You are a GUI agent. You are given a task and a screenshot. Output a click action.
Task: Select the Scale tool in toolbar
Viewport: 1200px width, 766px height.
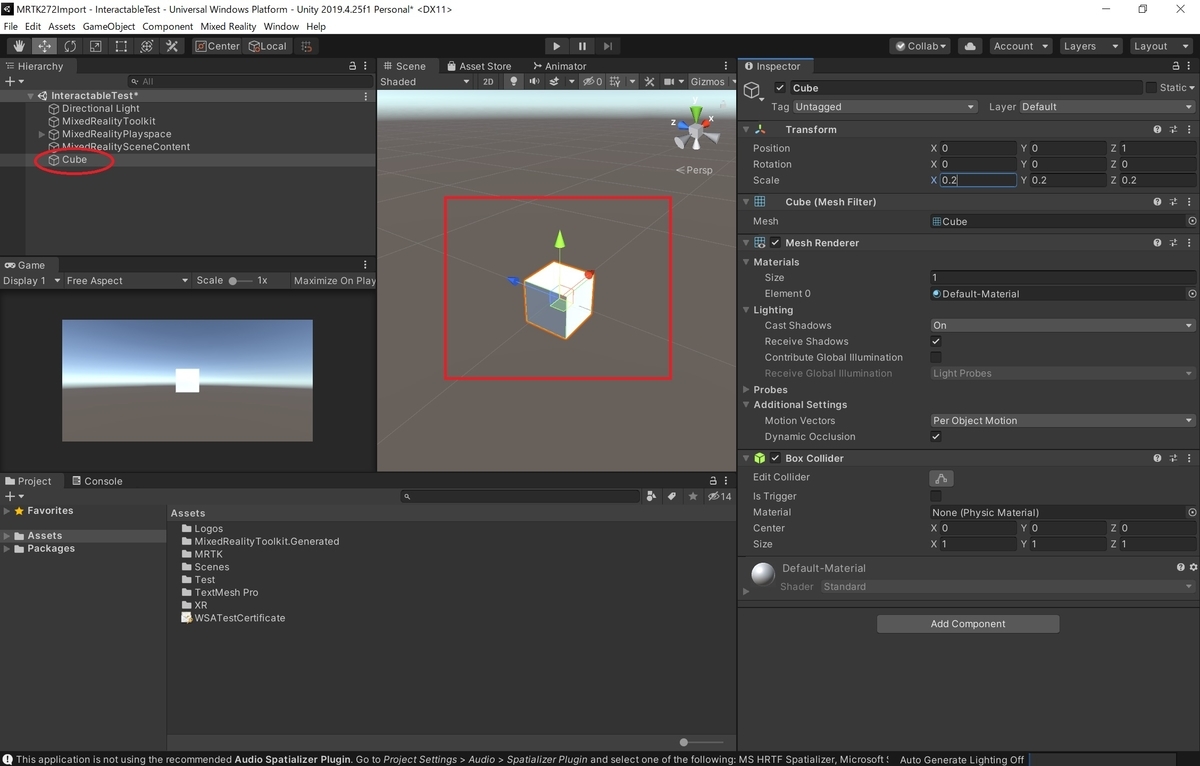[96, 46]
